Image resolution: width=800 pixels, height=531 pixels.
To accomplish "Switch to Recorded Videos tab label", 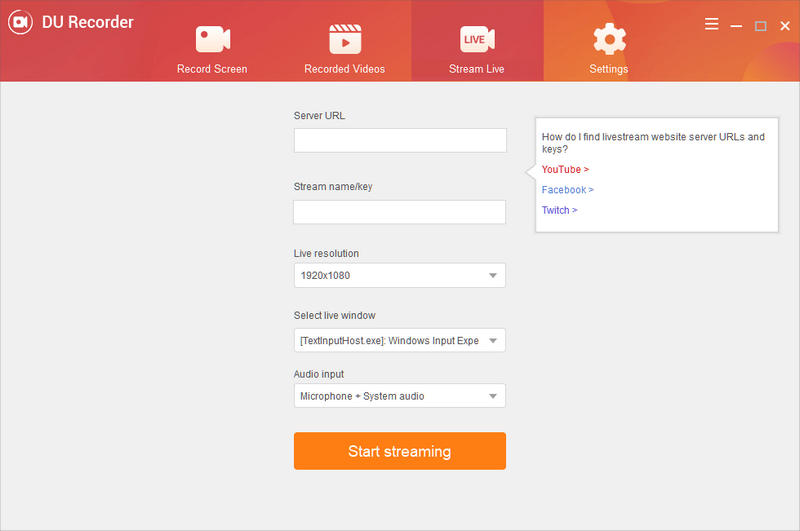I will (344, 69).
